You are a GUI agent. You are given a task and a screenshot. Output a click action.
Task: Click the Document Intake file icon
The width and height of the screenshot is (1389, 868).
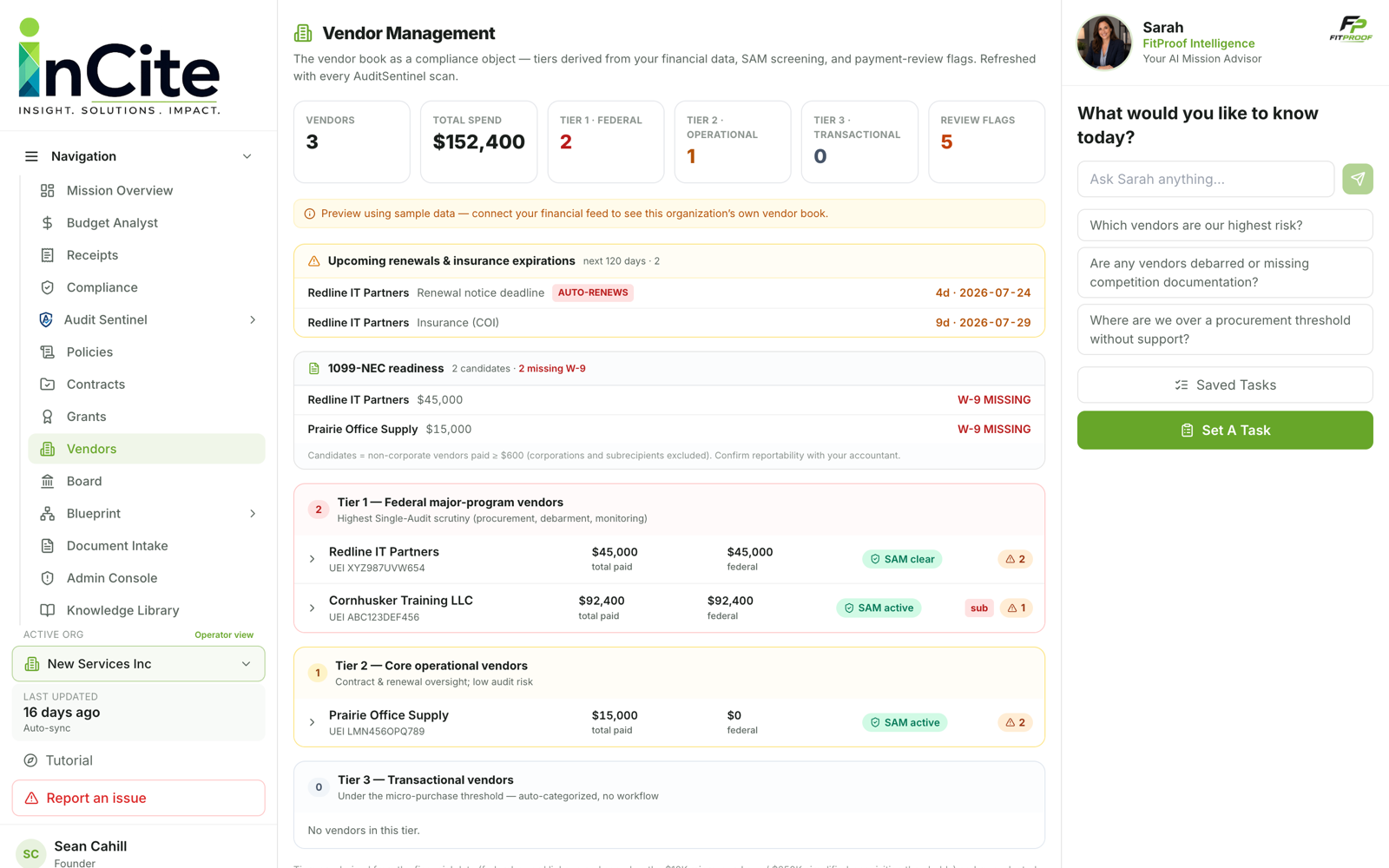pos(48,546)
